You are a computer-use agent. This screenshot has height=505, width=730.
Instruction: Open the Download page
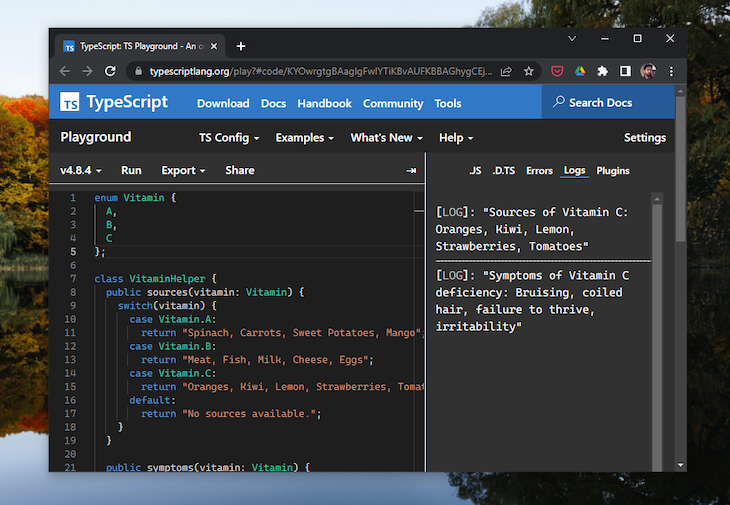click(x=223, y=103)
